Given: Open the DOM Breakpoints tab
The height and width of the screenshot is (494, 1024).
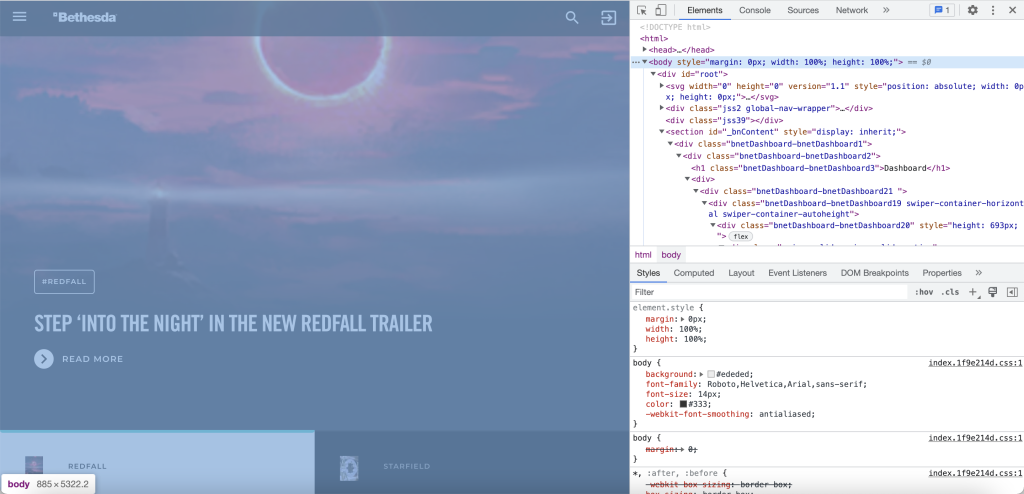Looking at the screenshot, I should (x=874, y=272).
